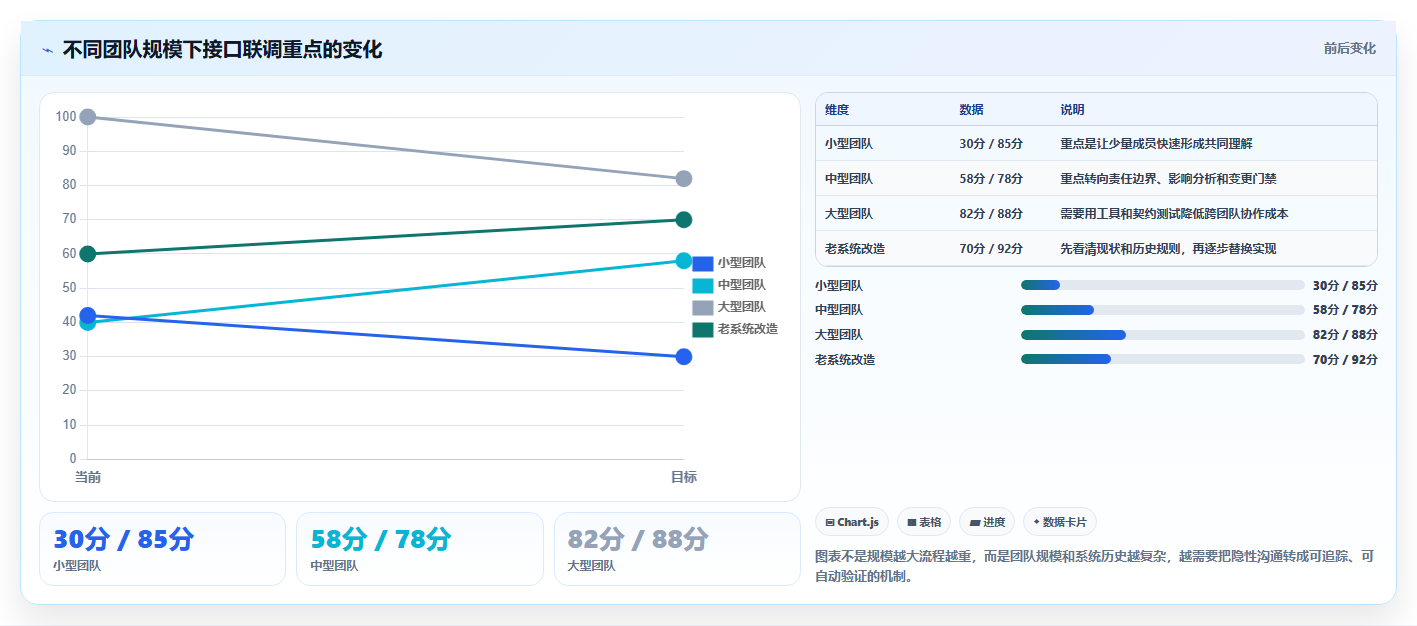This screenshot has width=1417, height=626.
Task: Click the 小型团队 data point at 目标
Action: click(x=684, y=357)
